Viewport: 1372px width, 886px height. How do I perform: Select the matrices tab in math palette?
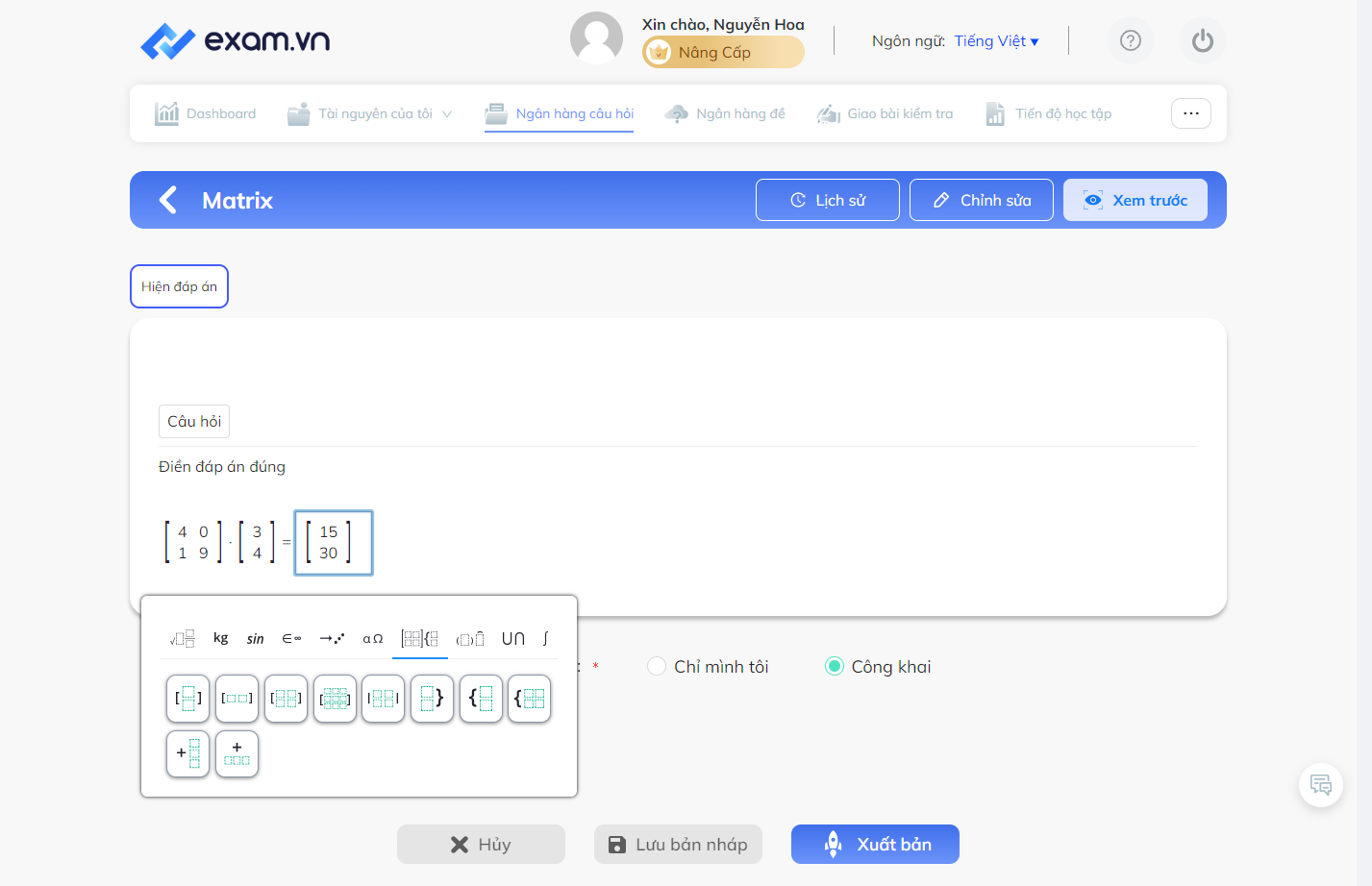(x=420, y=638)
